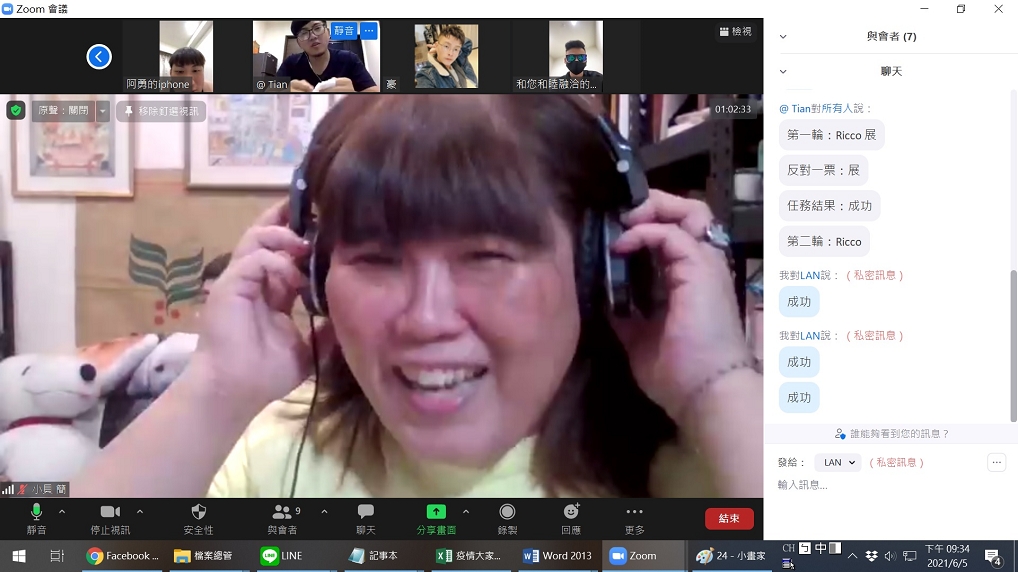The image size is (1018, 572).
Task: Start Share Screen green icon
Action: tap(436, 519)
